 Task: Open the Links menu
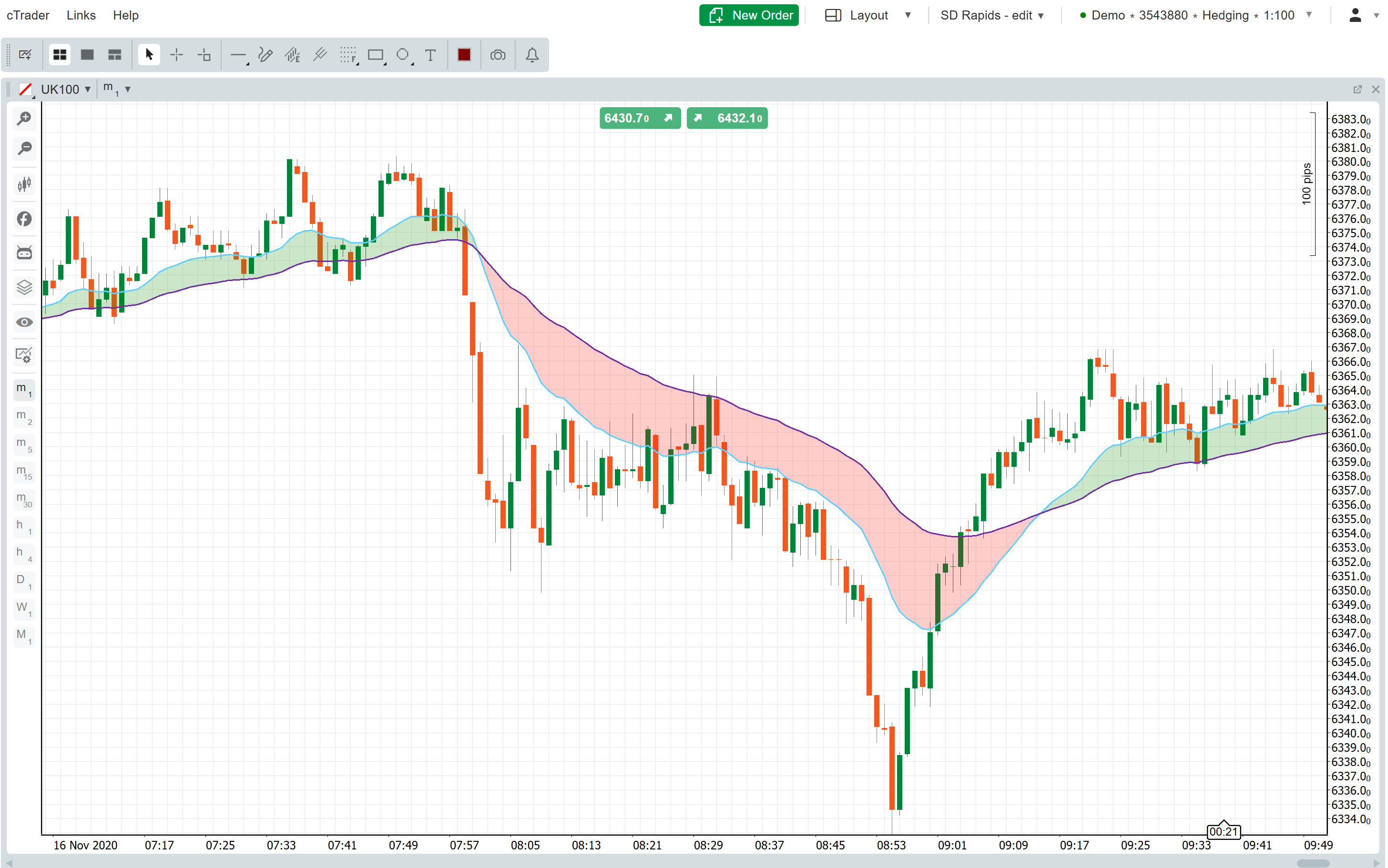click(81, 15)
